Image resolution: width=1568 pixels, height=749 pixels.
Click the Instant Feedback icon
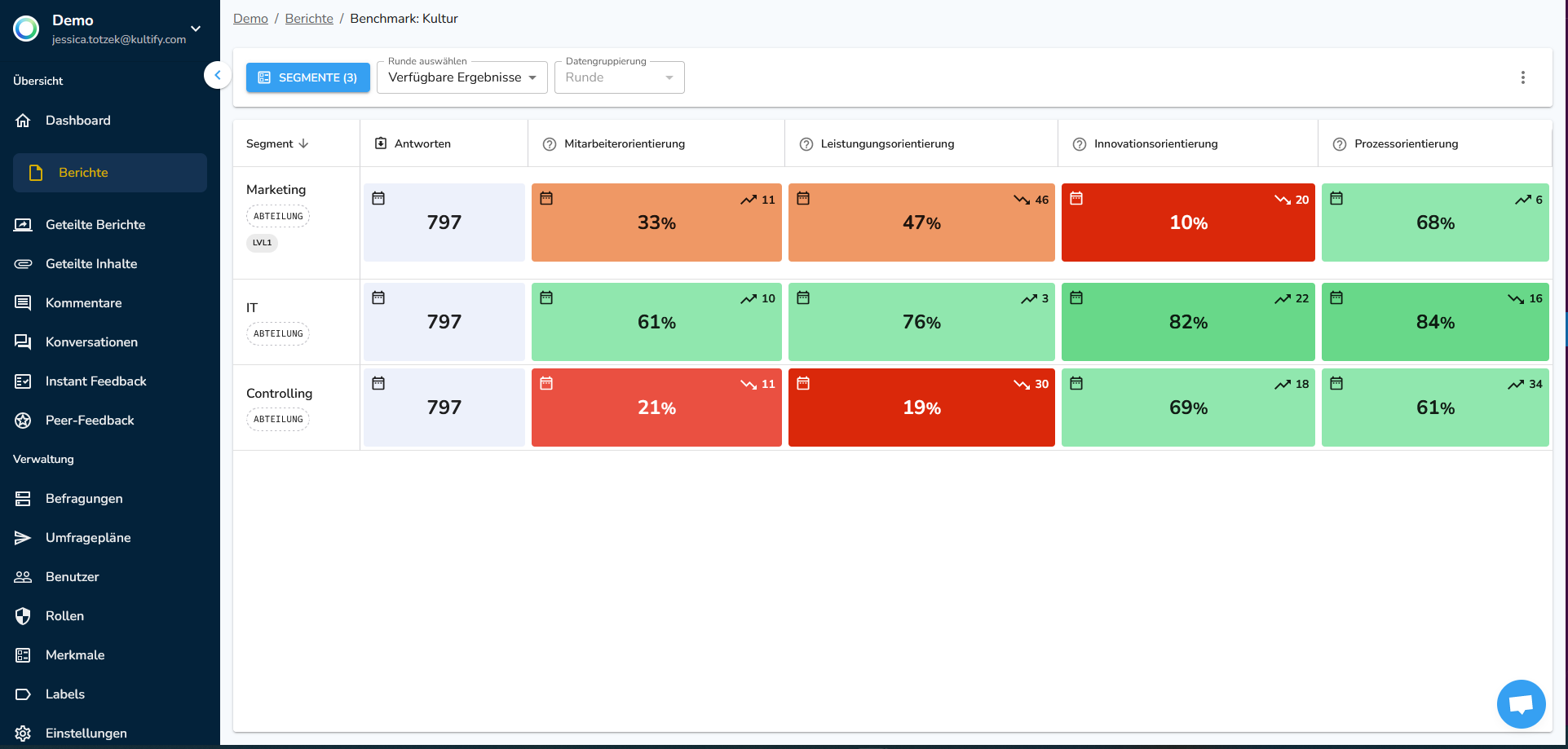tap(23, 381)
